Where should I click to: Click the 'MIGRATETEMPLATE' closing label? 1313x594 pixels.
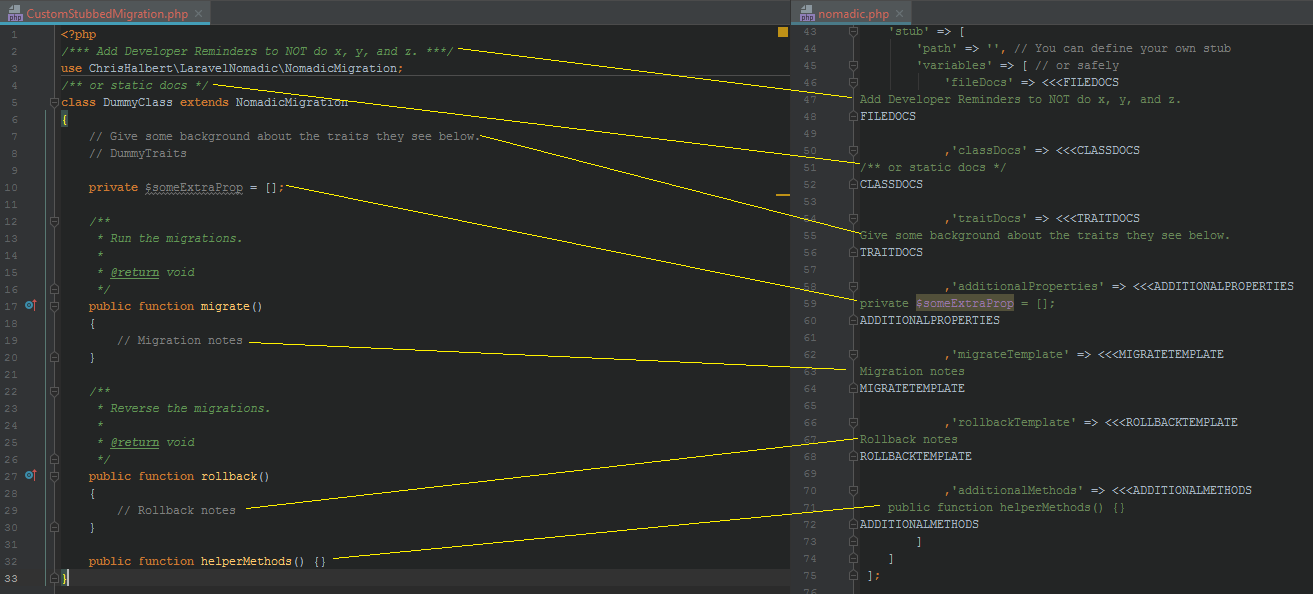[912, 388]
